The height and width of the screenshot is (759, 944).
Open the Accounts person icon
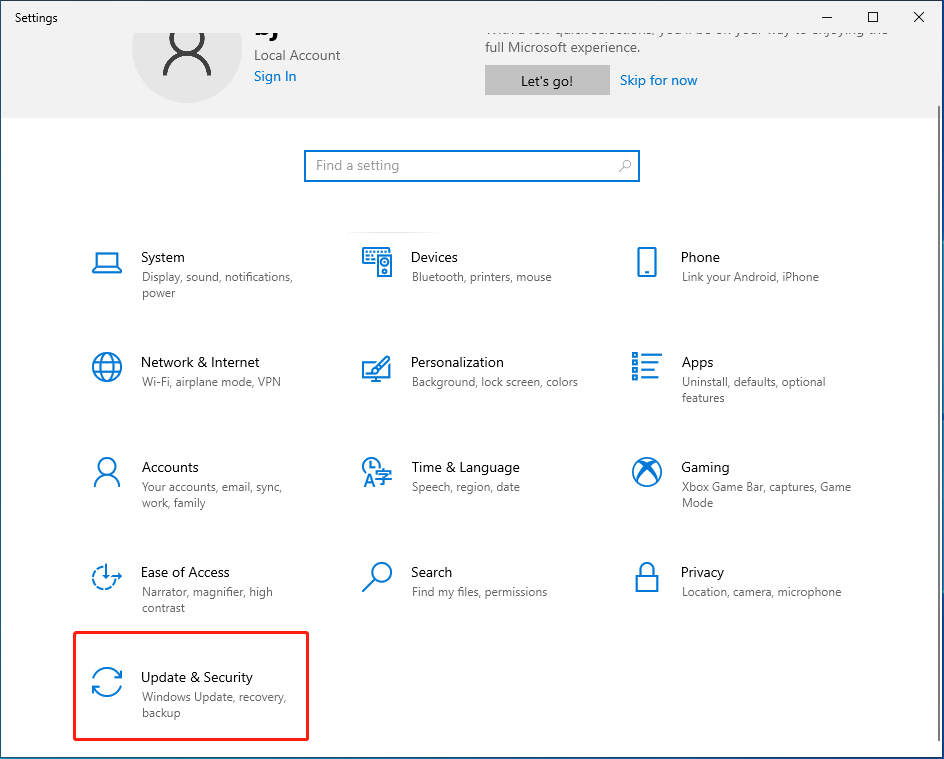[107, 472]
